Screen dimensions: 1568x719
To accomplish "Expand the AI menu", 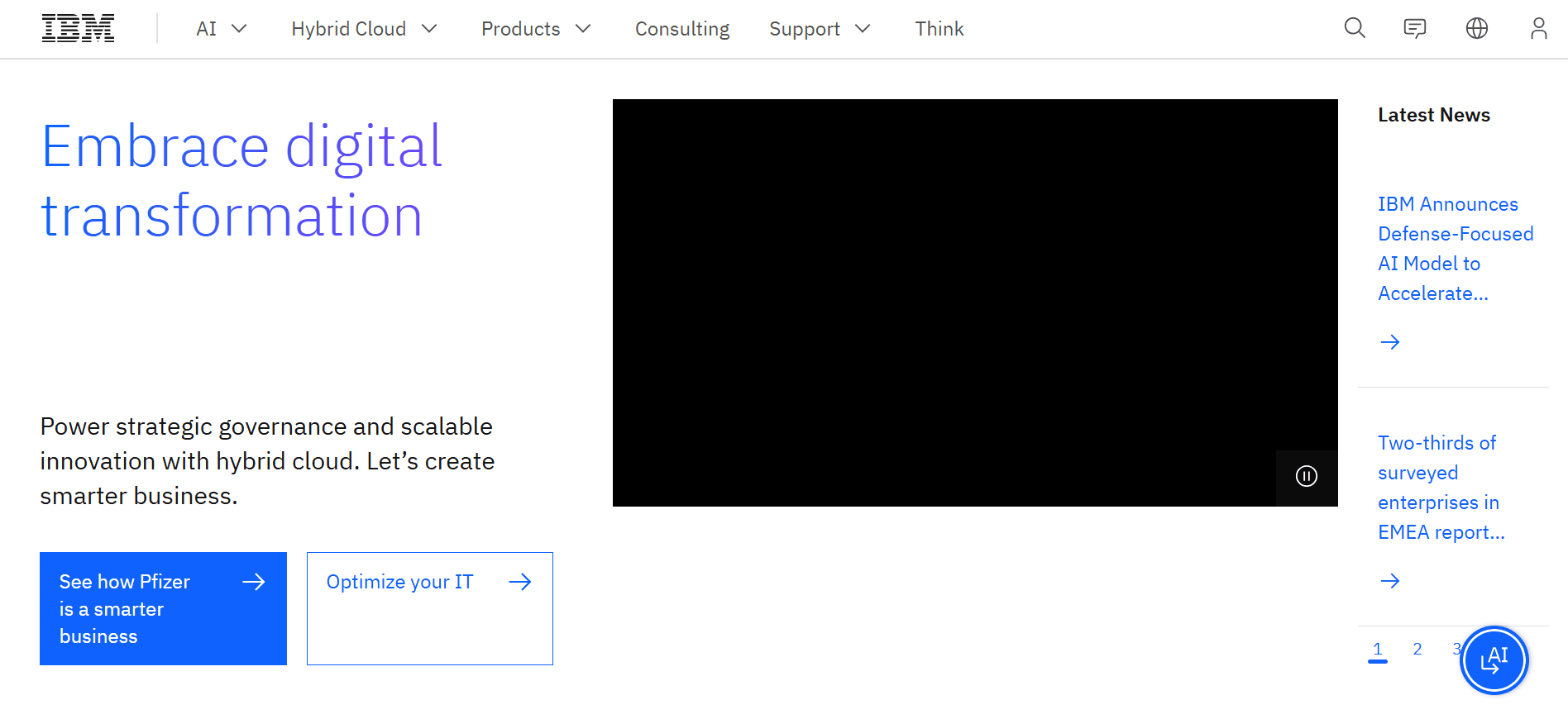I will (x=222, y=29).
